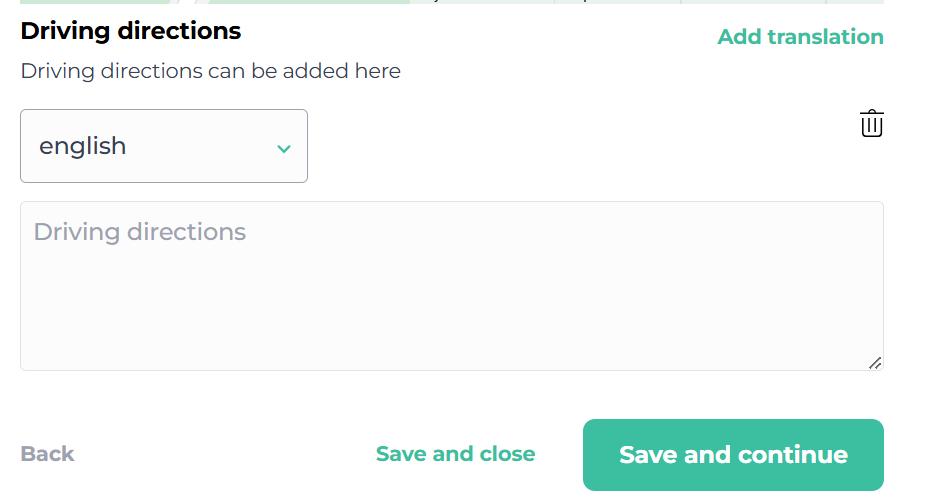Add another language translation
This screenshot has width=927, height=501.
[800, 37]
